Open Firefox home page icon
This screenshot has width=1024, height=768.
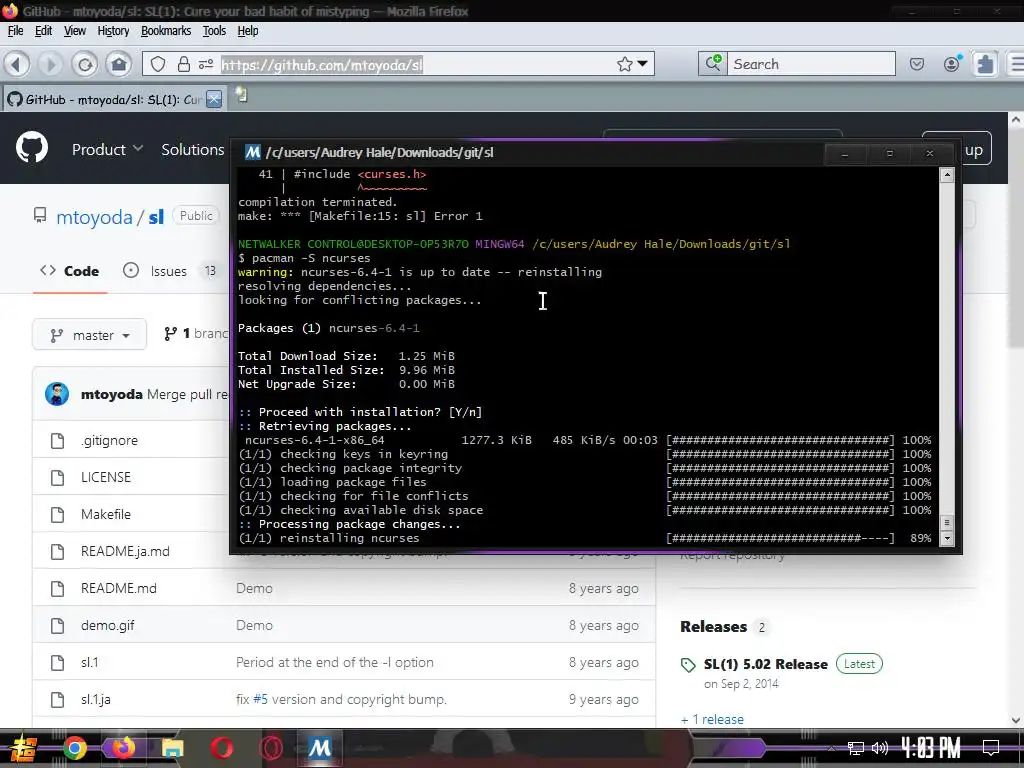point(119,64)
